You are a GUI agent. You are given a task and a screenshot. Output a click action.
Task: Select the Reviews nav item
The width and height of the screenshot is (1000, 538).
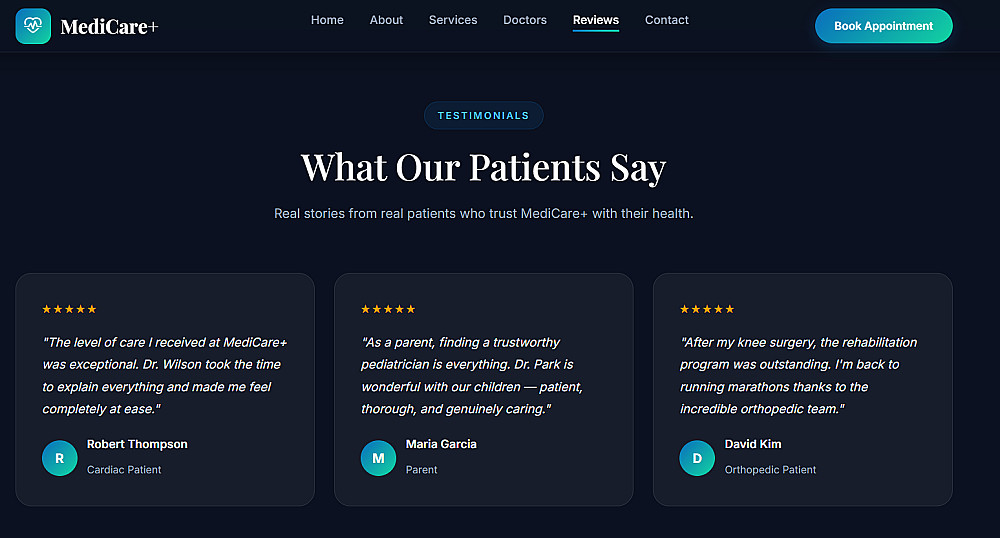[x=596, y=20]
